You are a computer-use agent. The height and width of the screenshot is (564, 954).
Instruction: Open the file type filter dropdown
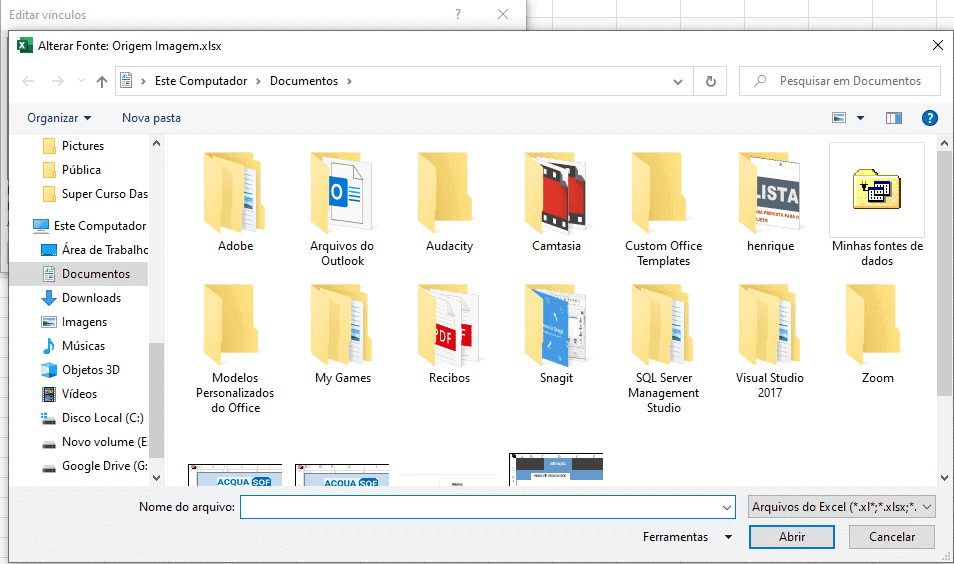pos(841,507)
